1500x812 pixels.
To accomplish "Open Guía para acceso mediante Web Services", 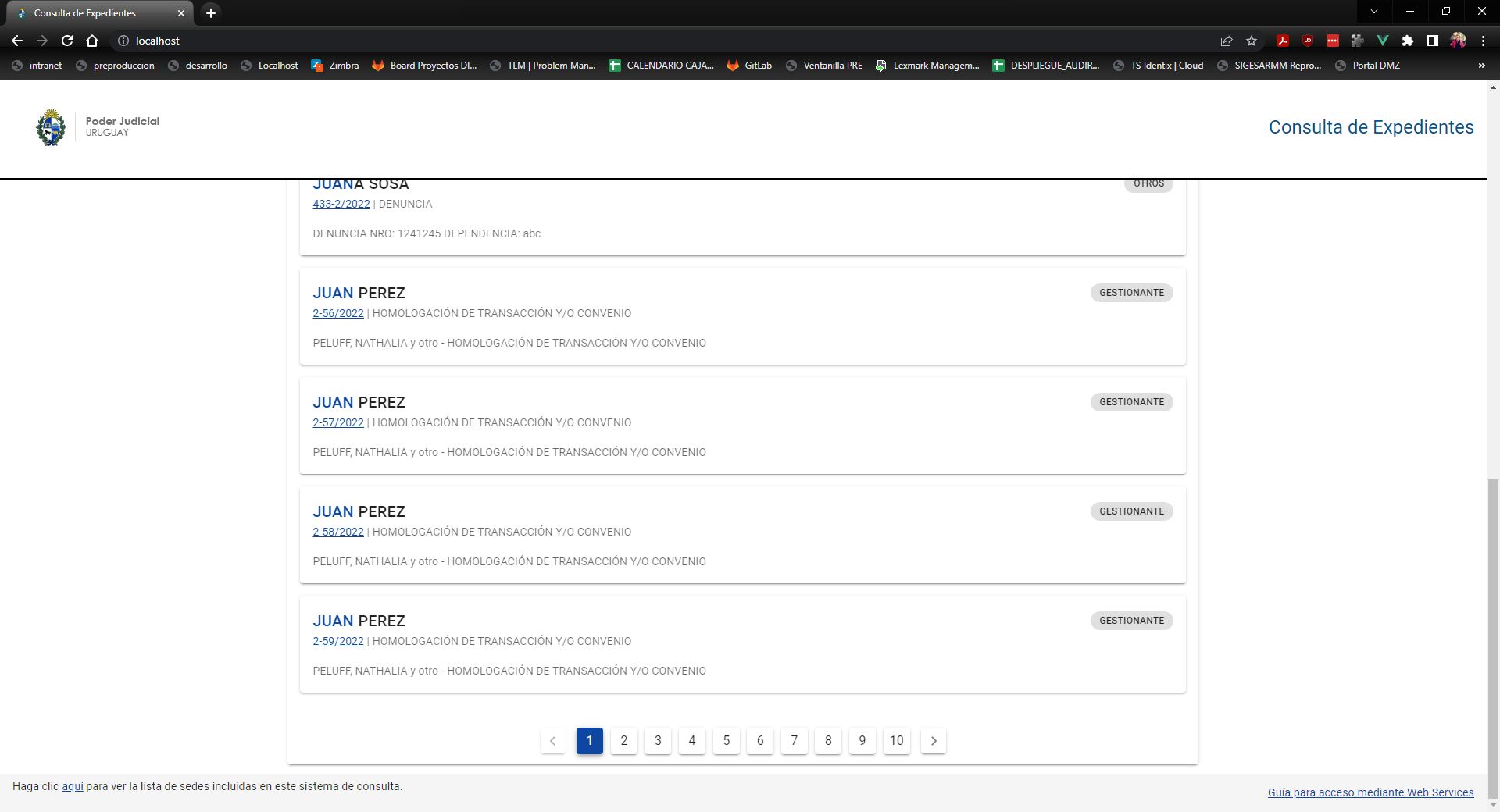I will coord(1370,792).
